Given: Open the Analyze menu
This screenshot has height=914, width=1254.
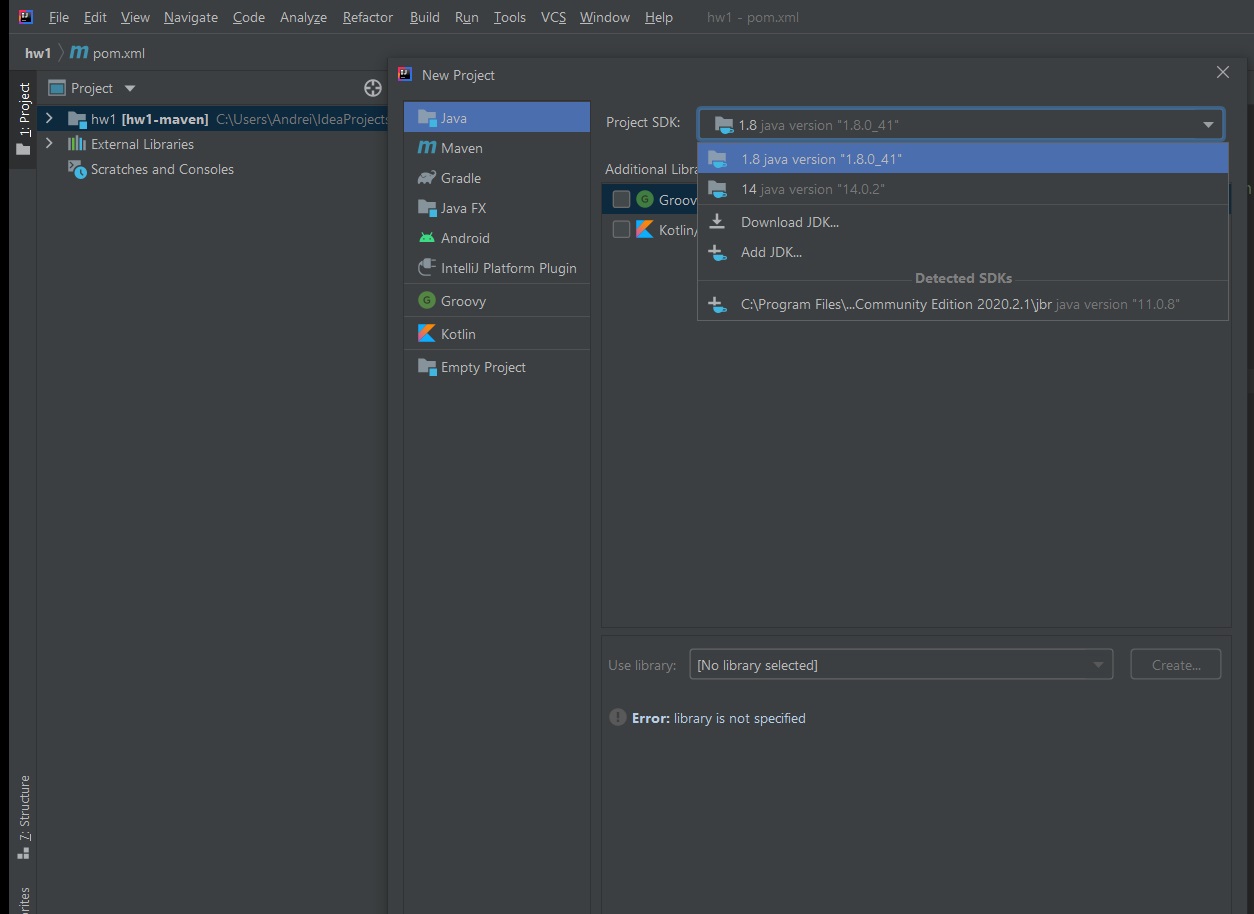Looking at the screenshot, I should pyautogui.click(x=303, y=17).
